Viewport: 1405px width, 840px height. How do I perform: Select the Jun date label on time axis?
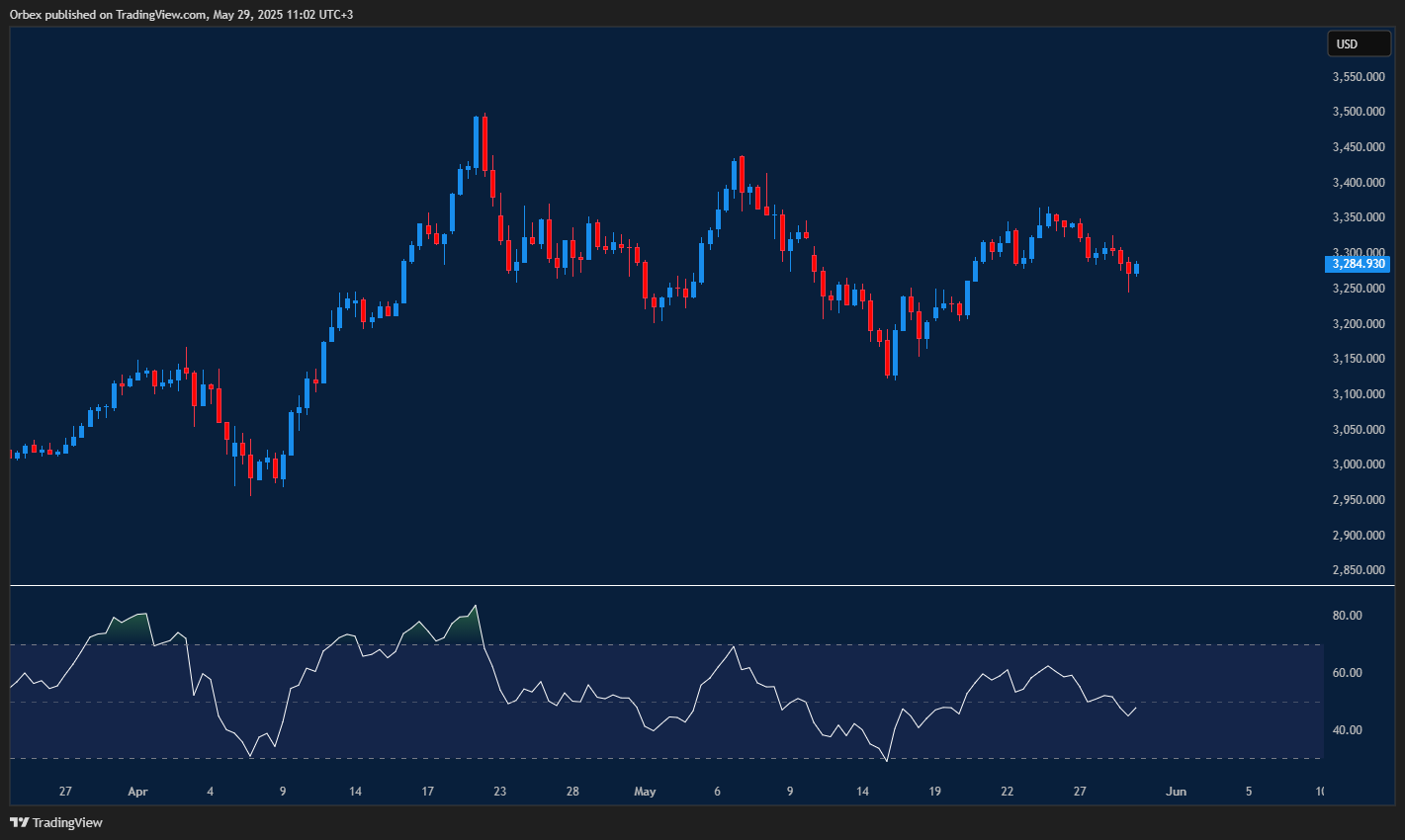pos(1176,792)
